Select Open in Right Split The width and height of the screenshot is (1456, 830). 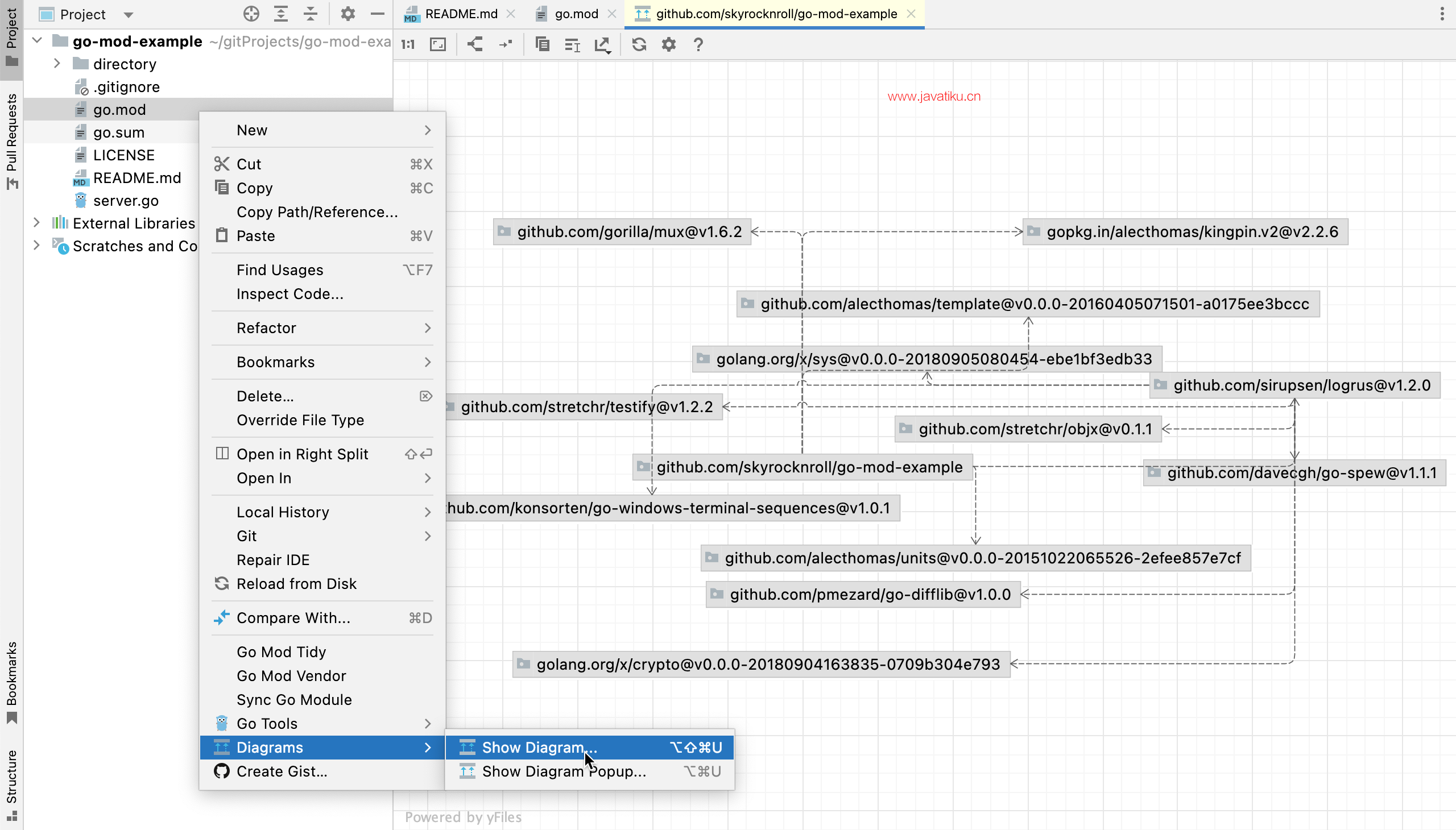tap(322, 454)
